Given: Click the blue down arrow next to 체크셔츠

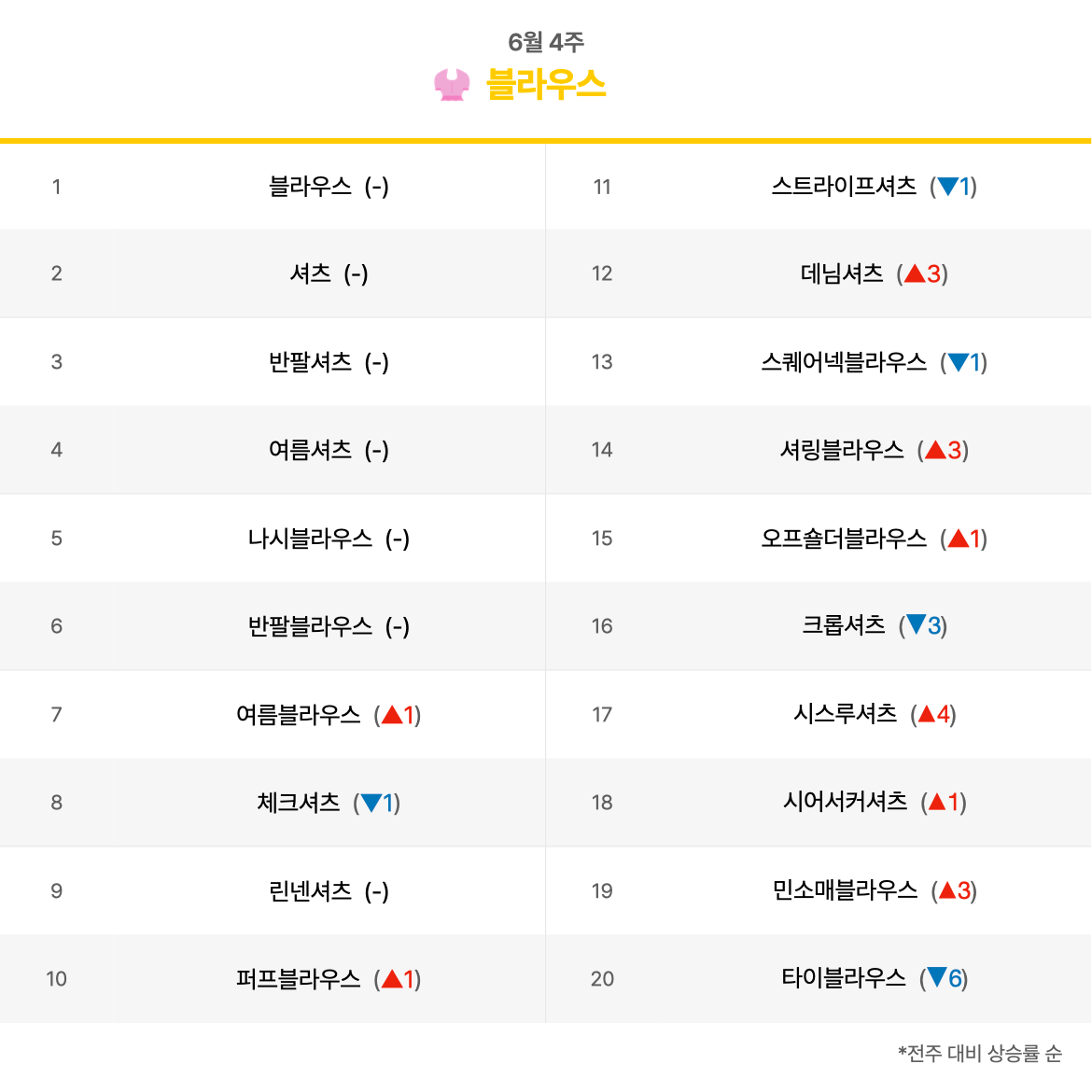Looking at the screenshot, I should 371,803.
